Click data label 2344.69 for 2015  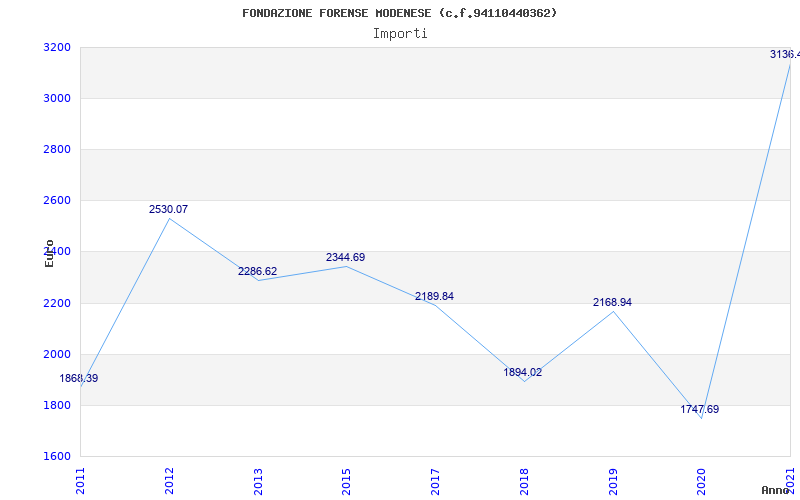coord(345,257)
